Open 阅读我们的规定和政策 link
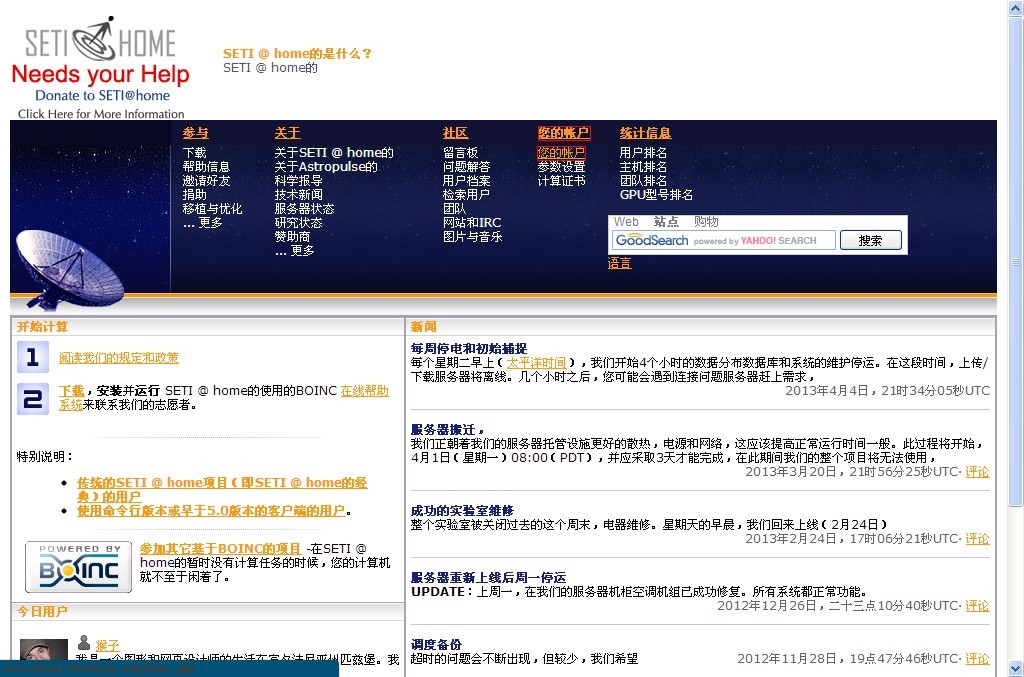 click(x=119, y=358)
